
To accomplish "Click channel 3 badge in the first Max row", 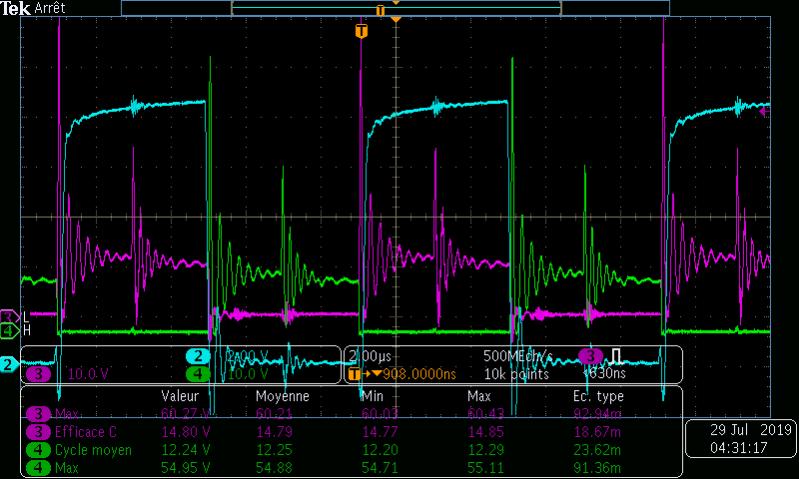I will [38, 414].
